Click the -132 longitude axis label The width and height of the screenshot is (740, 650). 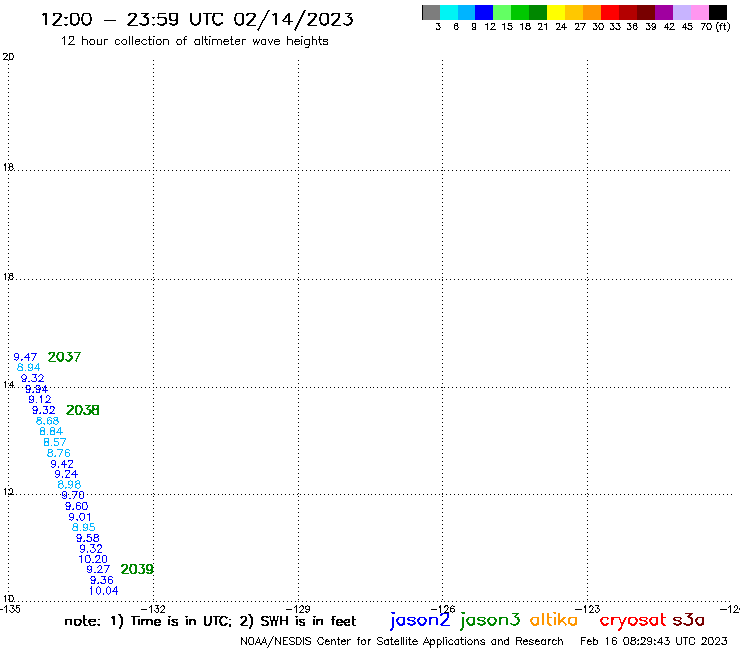click(x=153, y=609)
